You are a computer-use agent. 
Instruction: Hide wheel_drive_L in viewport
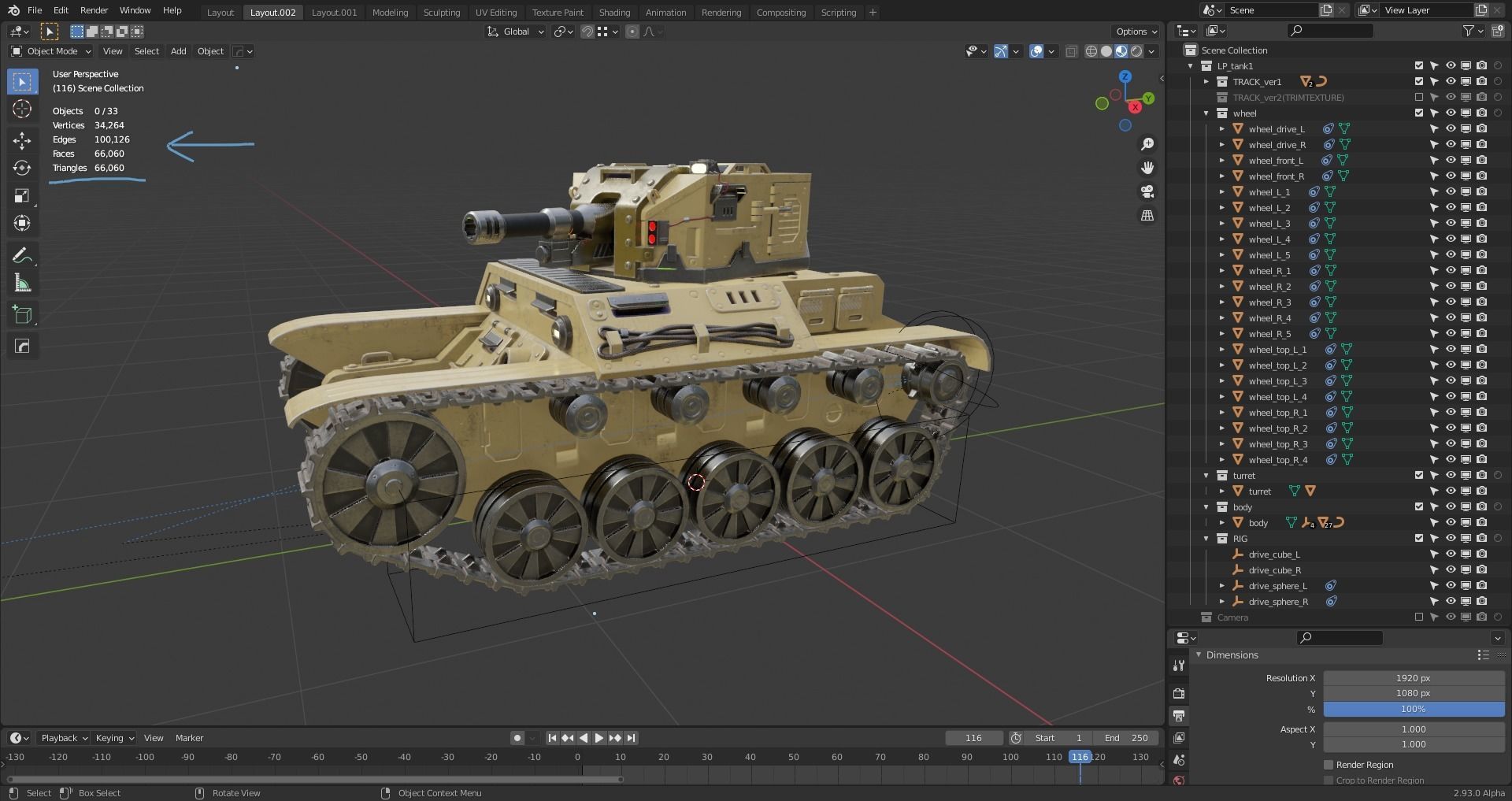pyautogui.click(x=1451, y=129)
